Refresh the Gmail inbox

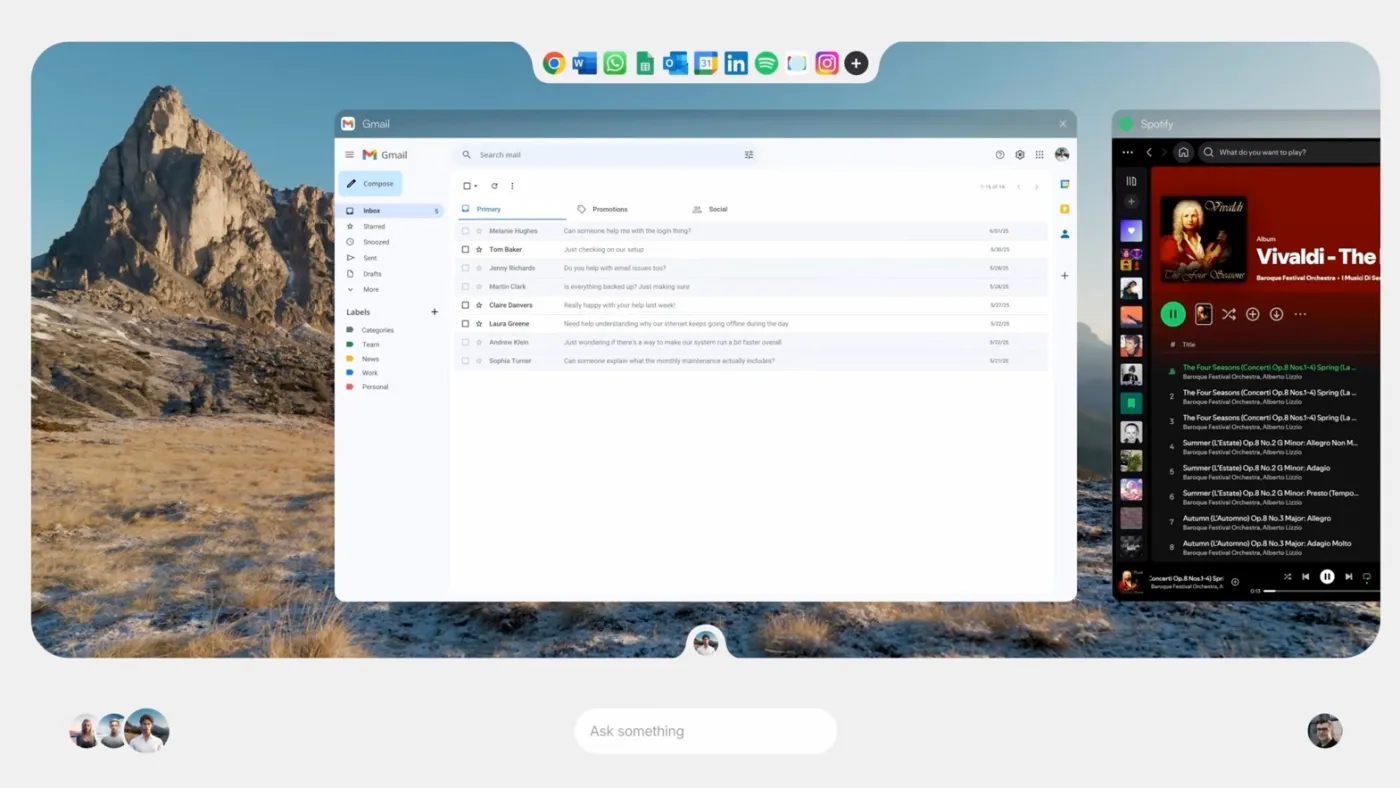(x=494, y=186)
